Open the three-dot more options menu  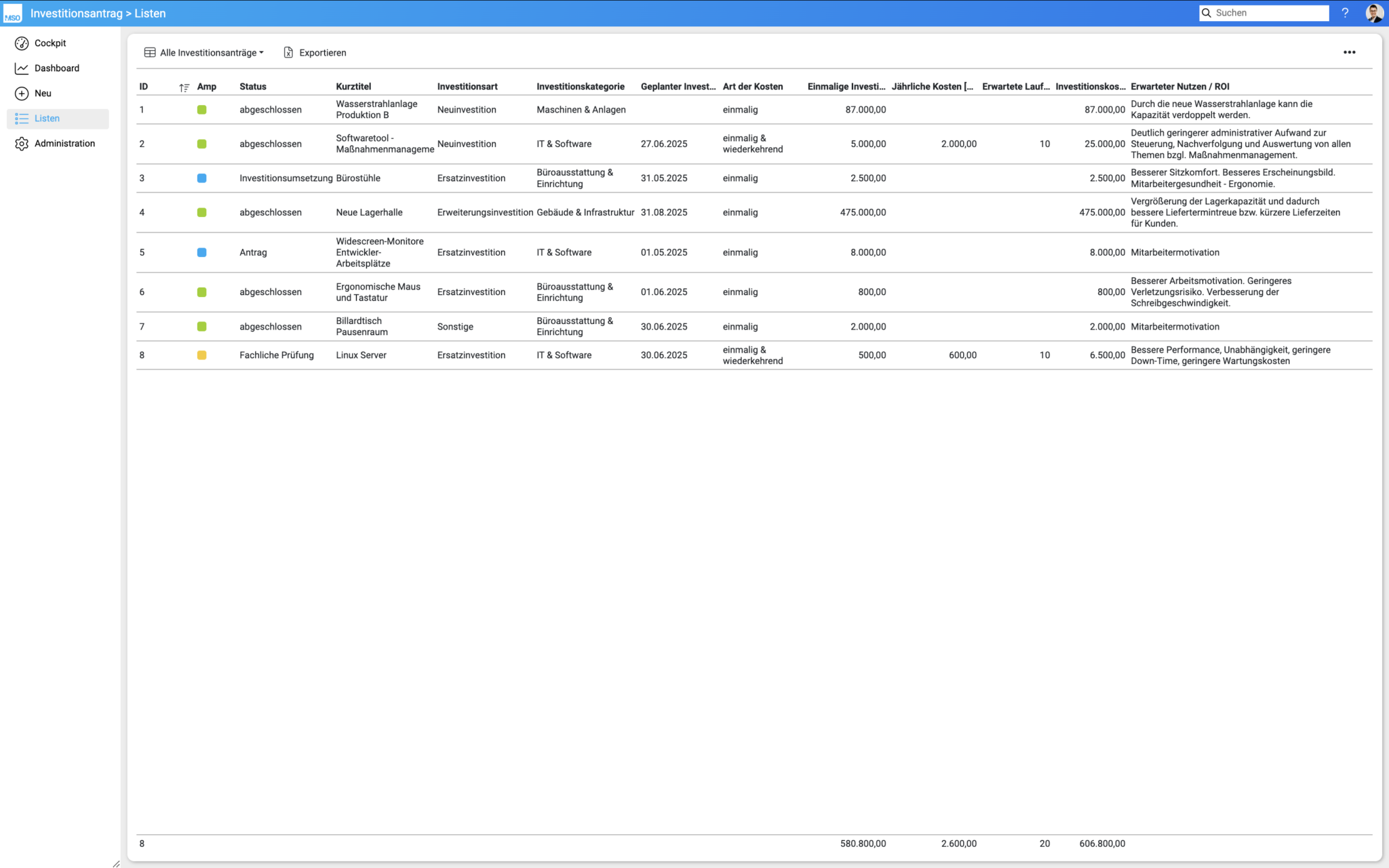(x=1349, y=52)
